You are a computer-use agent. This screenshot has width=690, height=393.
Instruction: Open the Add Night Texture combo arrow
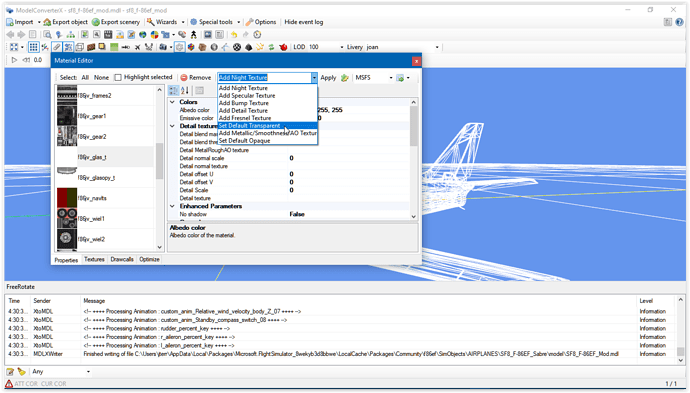point(314,78)
